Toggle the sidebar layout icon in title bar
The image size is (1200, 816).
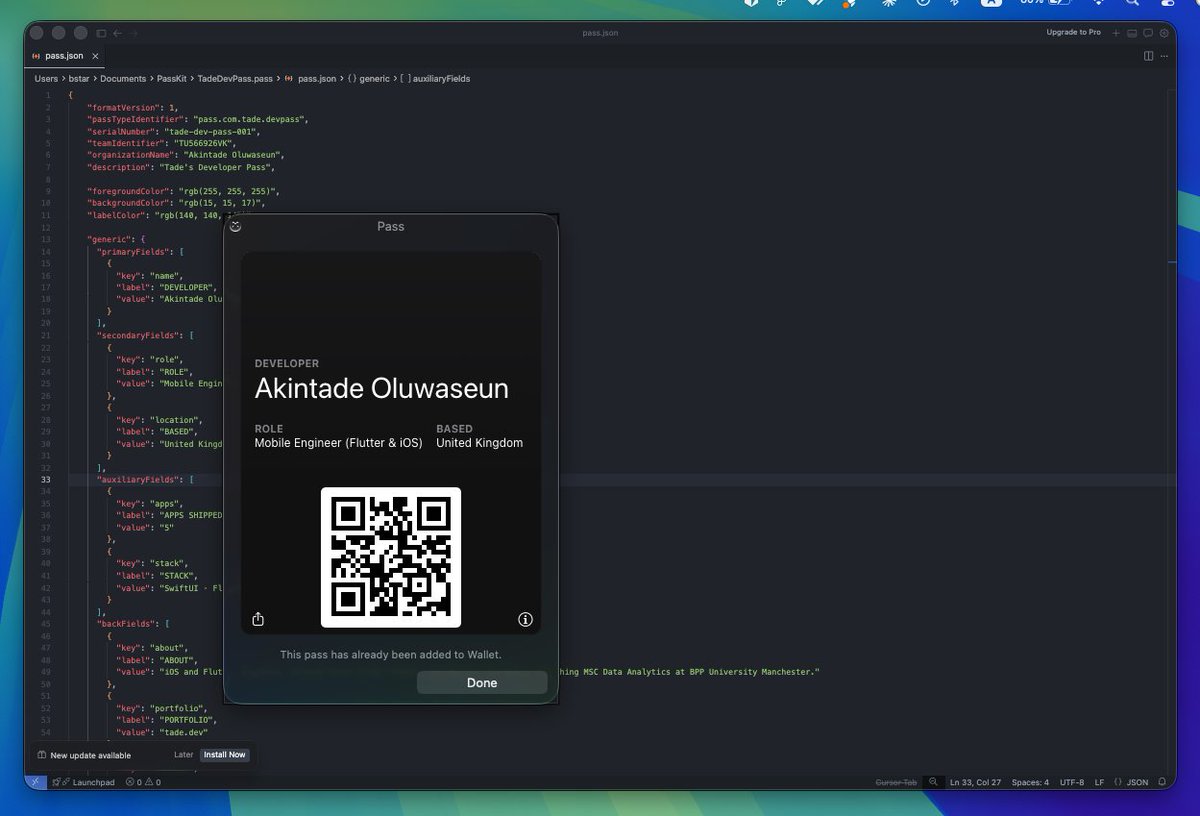click(x=101, y=33)
